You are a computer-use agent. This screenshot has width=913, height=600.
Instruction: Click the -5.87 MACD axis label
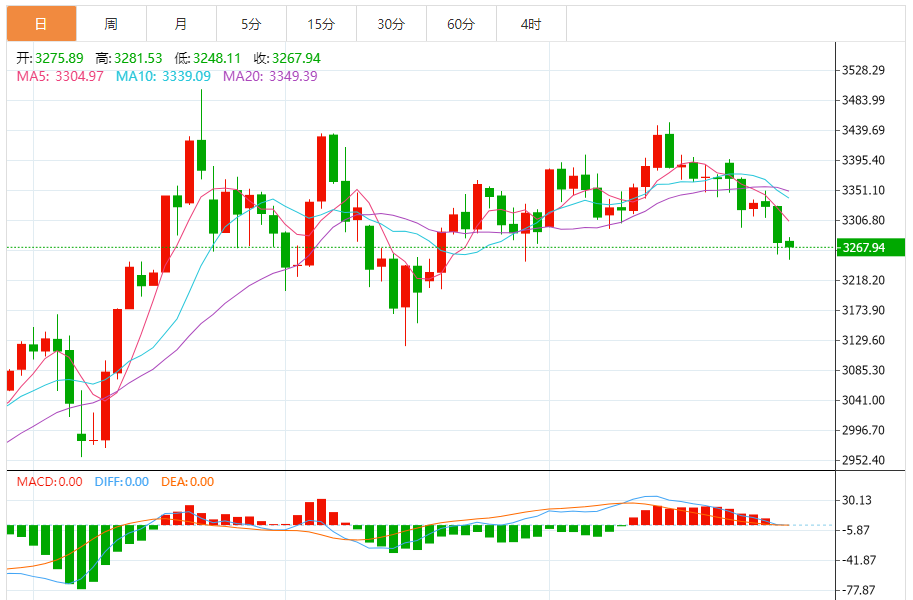pos(855,530)
